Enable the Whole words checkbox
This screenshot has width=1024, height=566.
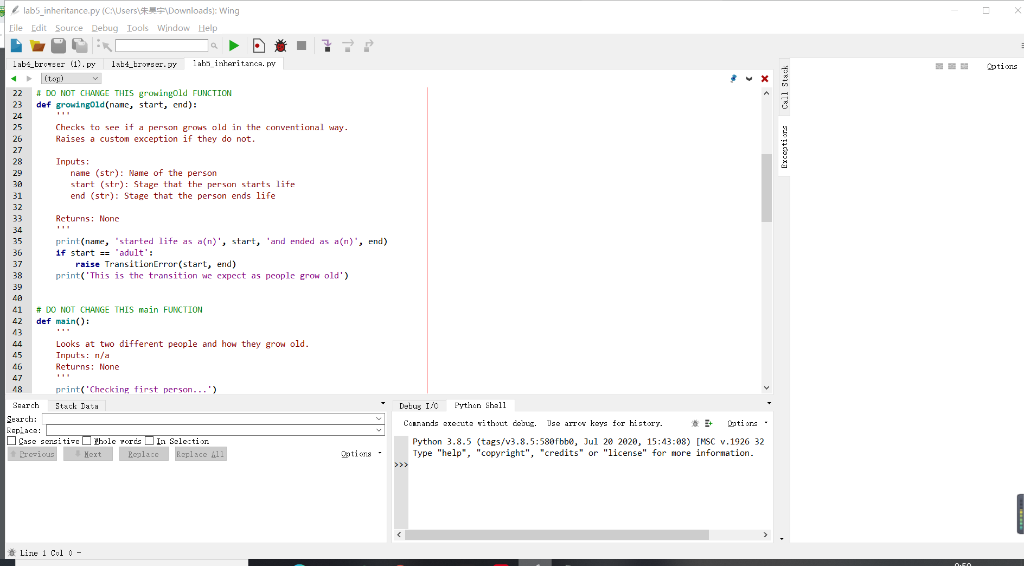click(86, 441)
